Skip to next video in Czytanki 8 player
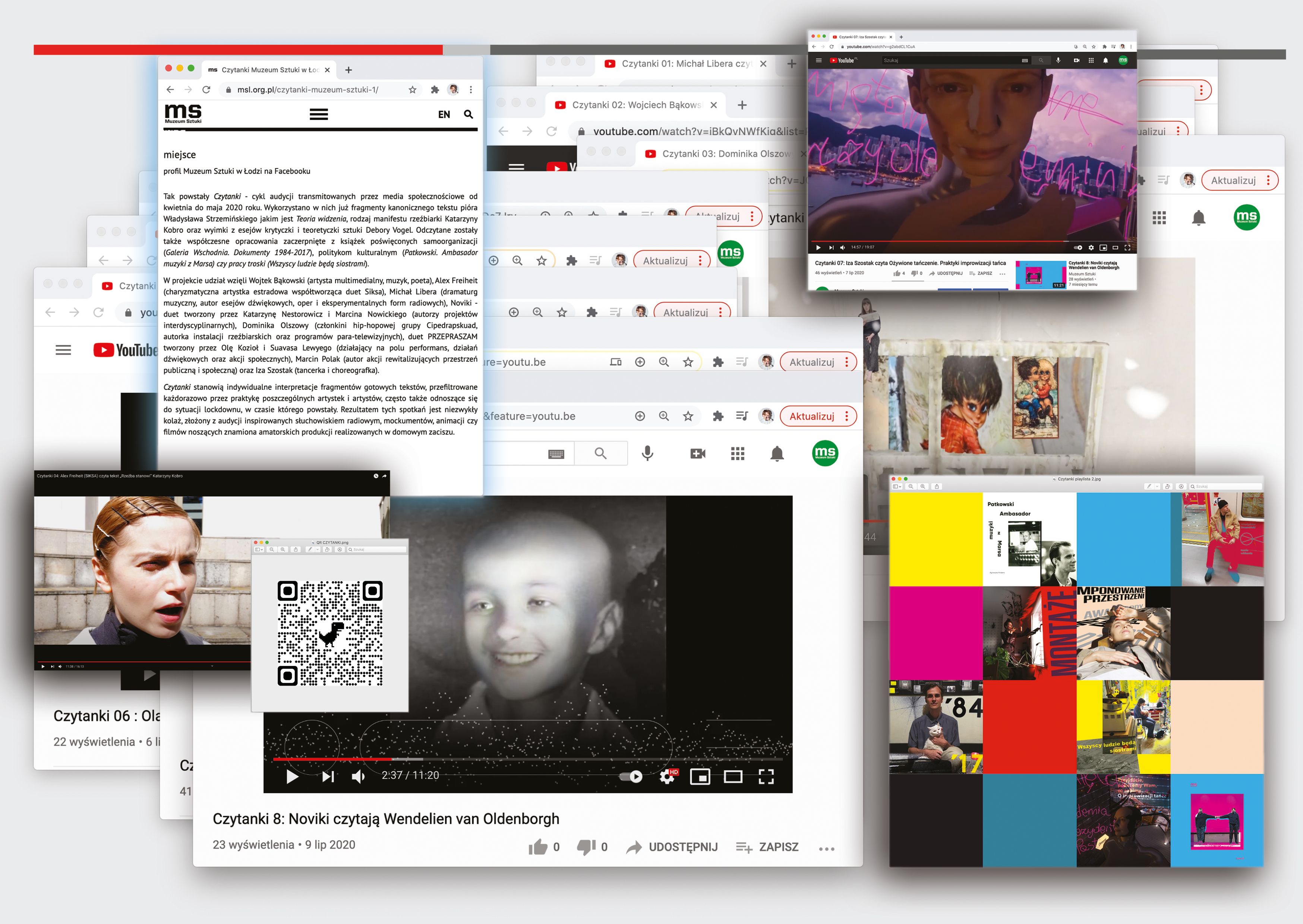 click(328, 776)
